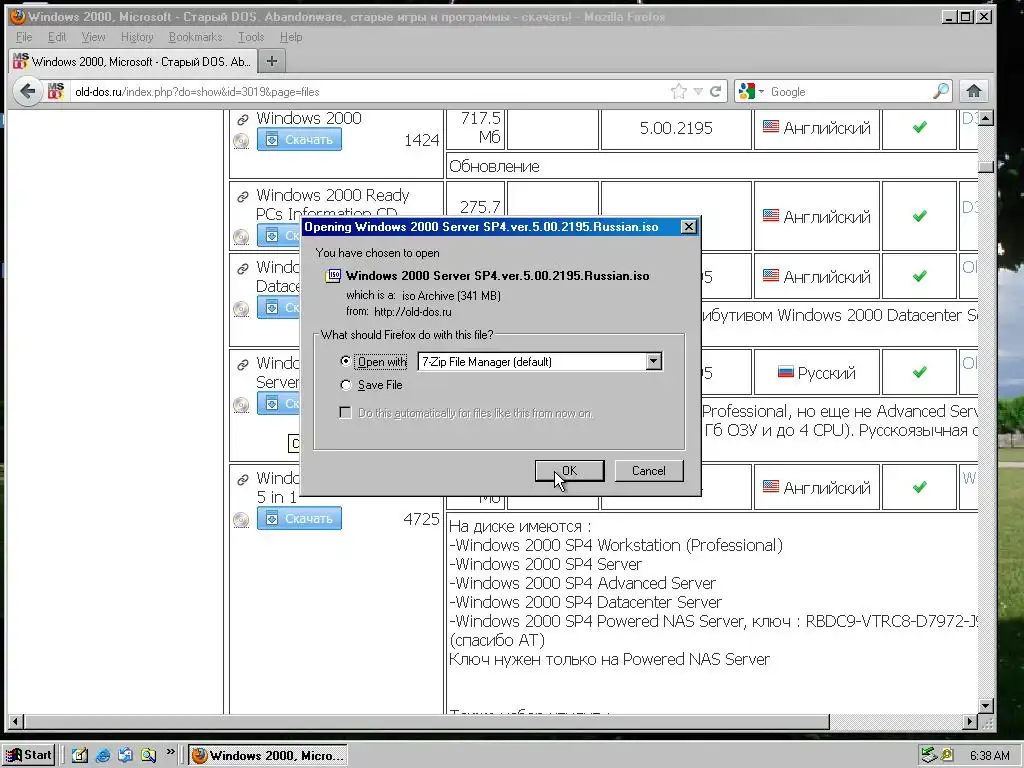
Task: Click the CD icon in 5 in 1 row
Action: pyautogui.click(x=241, y=520)
